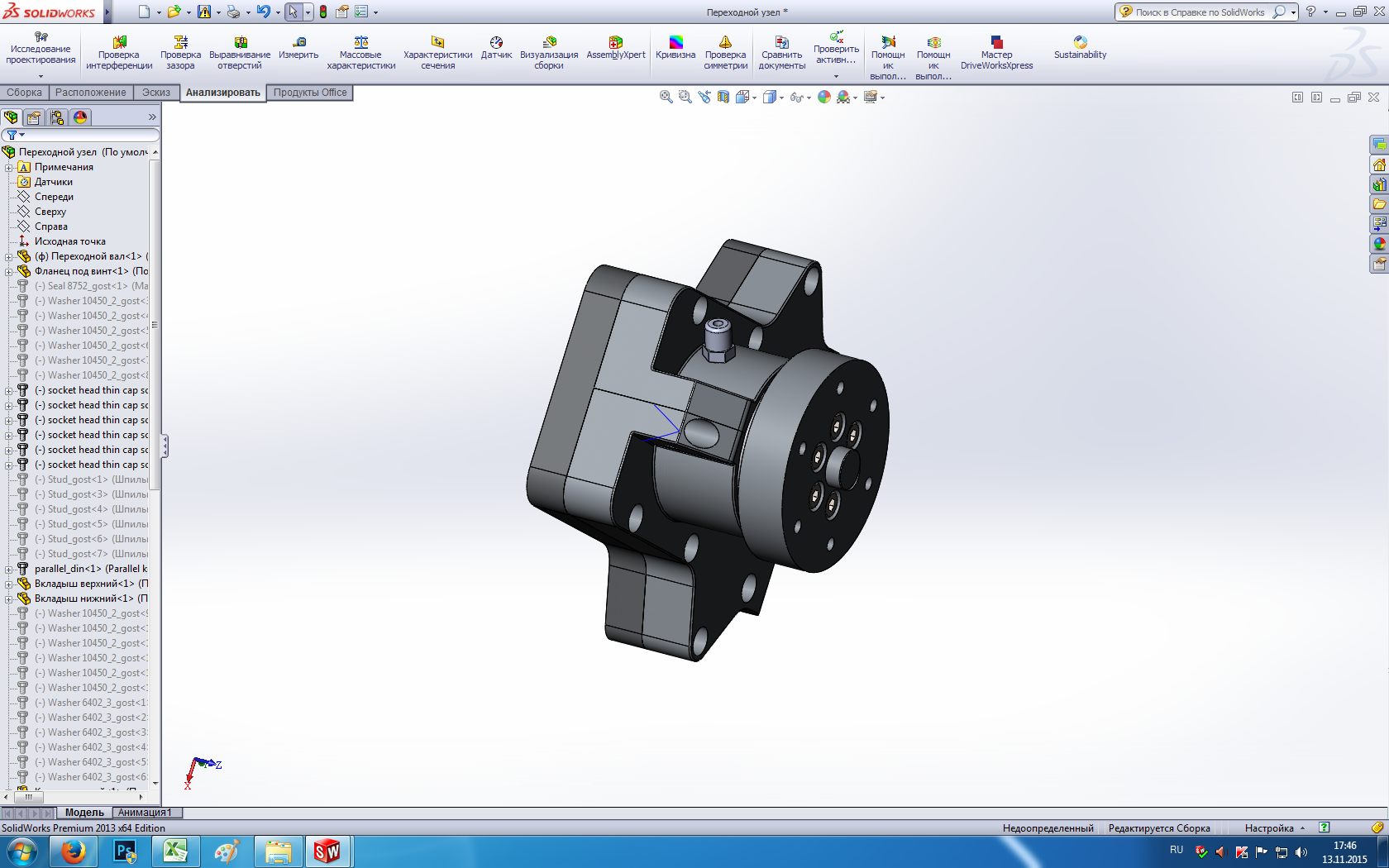Run Проверка интерференции check
Screen dimensions: 1389x868
119,54
